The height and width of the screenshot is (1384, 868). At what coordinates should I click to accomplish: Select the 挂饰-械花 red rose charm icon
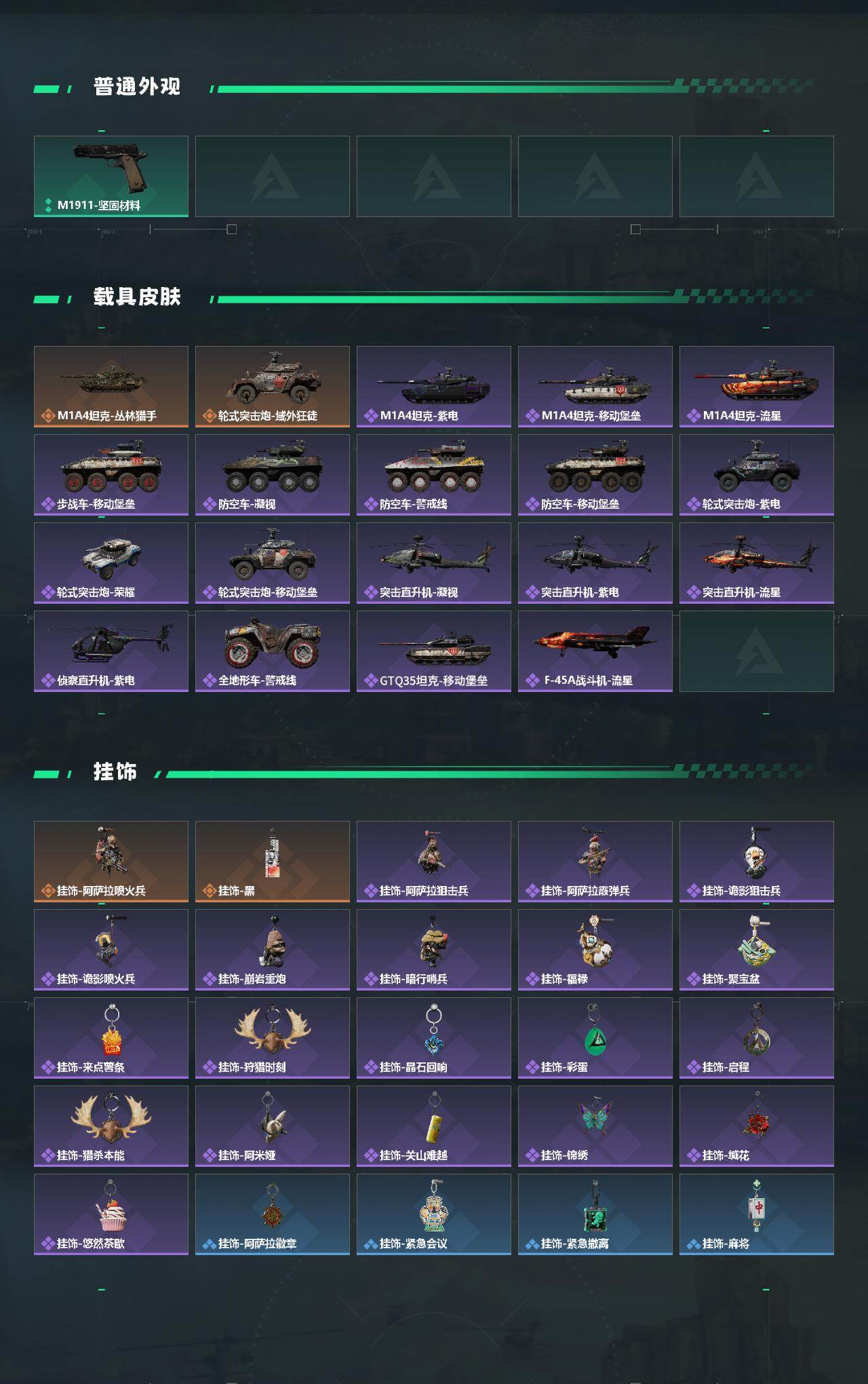756,1116
